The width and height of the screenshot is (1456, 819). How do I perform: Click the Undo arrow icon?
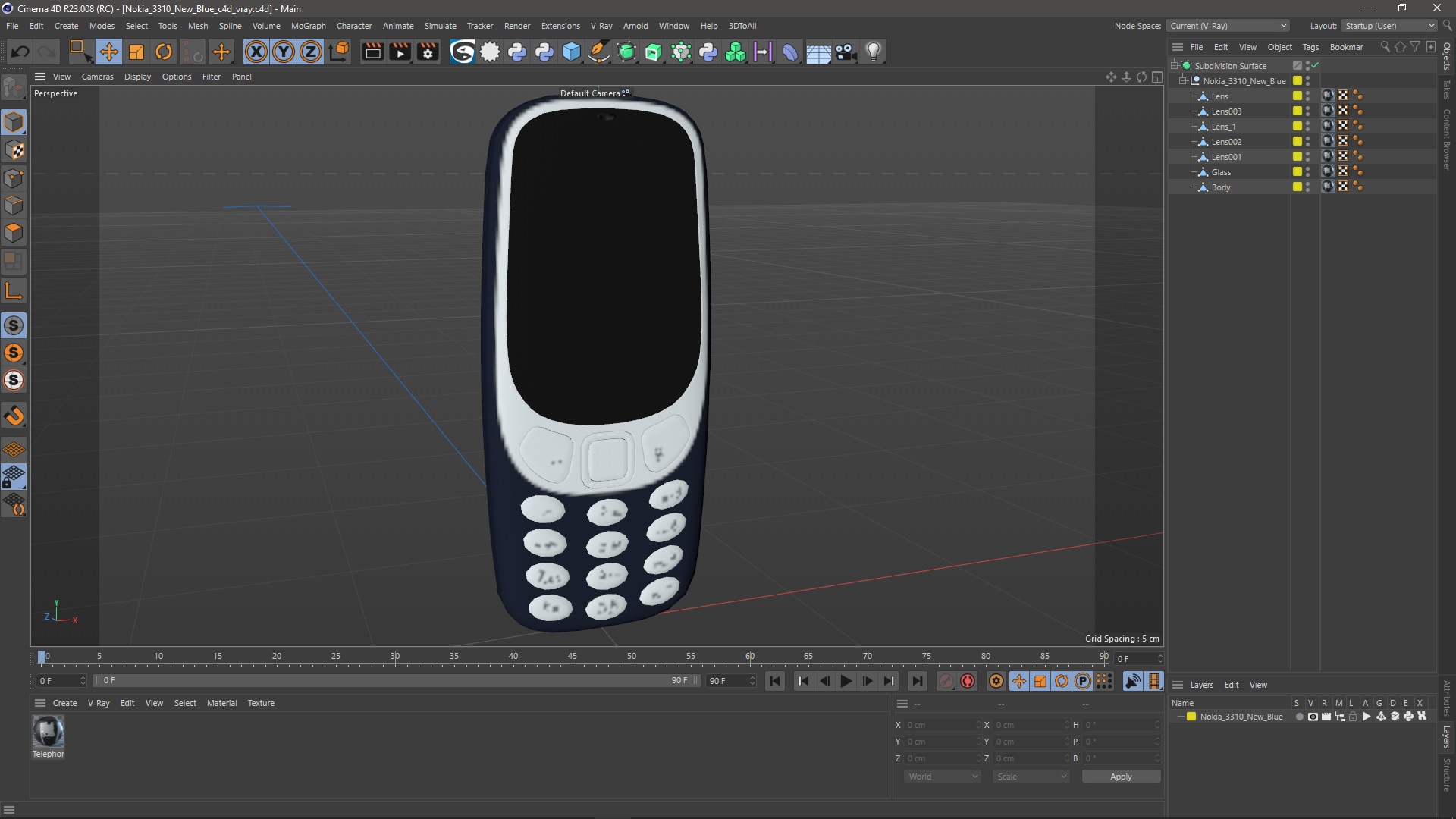point(20,52)
